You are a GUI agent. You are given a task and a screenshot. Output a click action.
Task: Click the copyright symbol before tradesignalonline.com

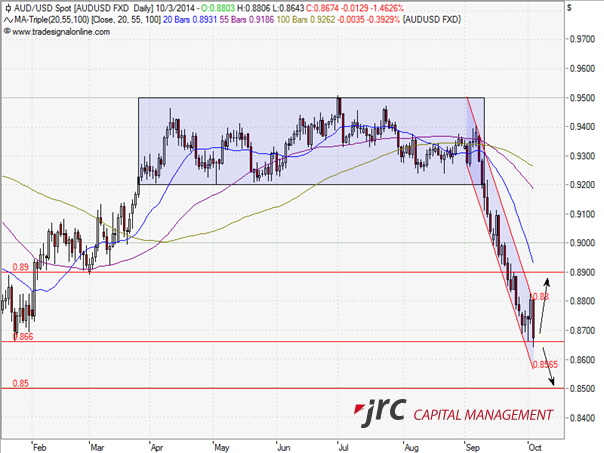click(x=7, y=31)
